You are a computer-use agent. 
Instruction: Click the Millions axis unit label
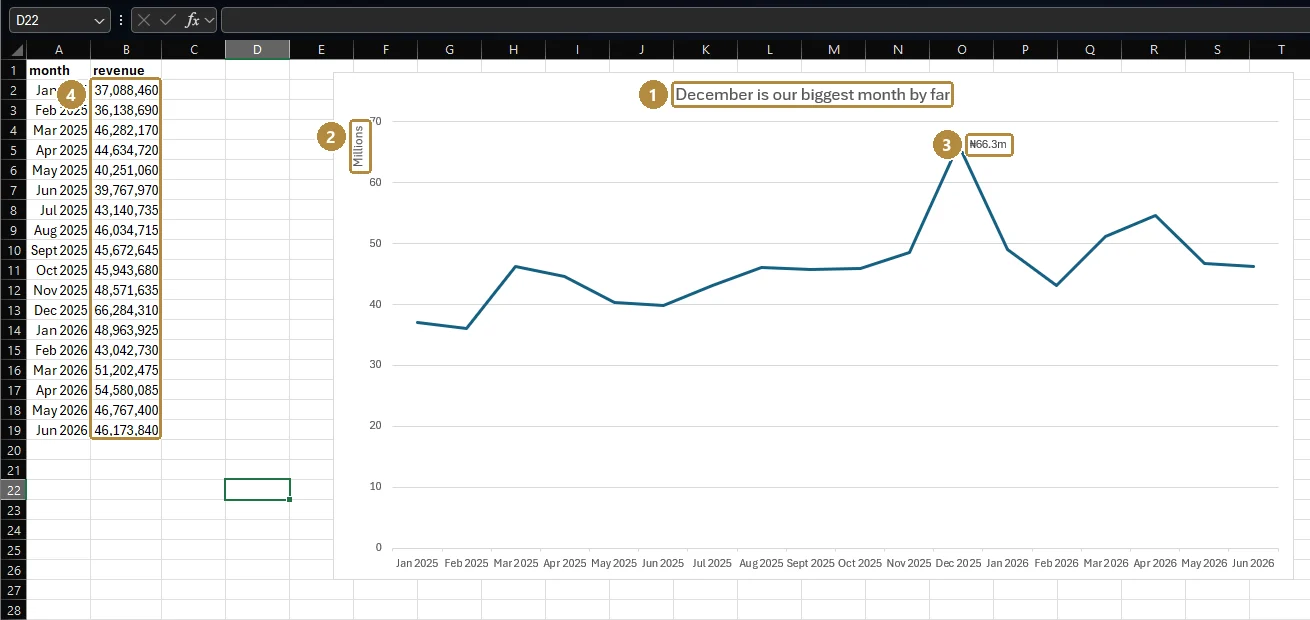pyautogui.click(x=359, y=147)
